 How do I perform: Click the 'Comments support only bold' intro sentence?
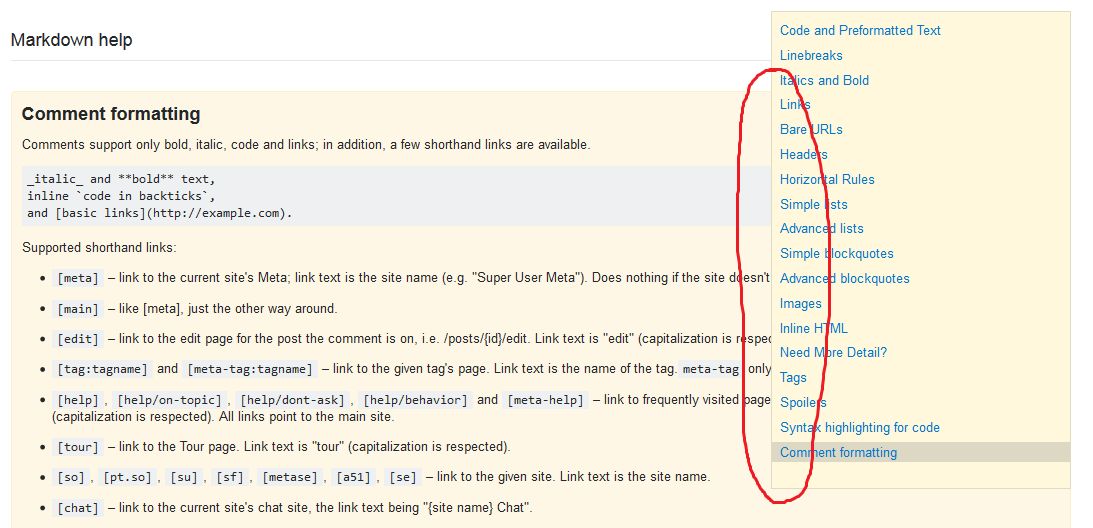click(x=306, y=145)
